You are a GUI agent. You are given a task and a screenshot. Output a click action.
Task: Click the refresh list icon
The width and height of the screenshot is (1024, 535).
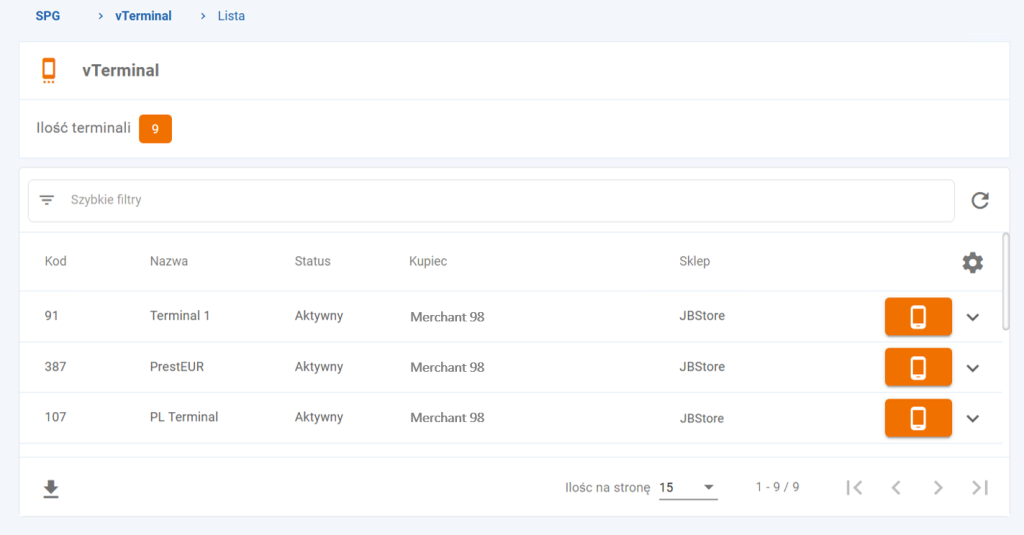(980, 201)
